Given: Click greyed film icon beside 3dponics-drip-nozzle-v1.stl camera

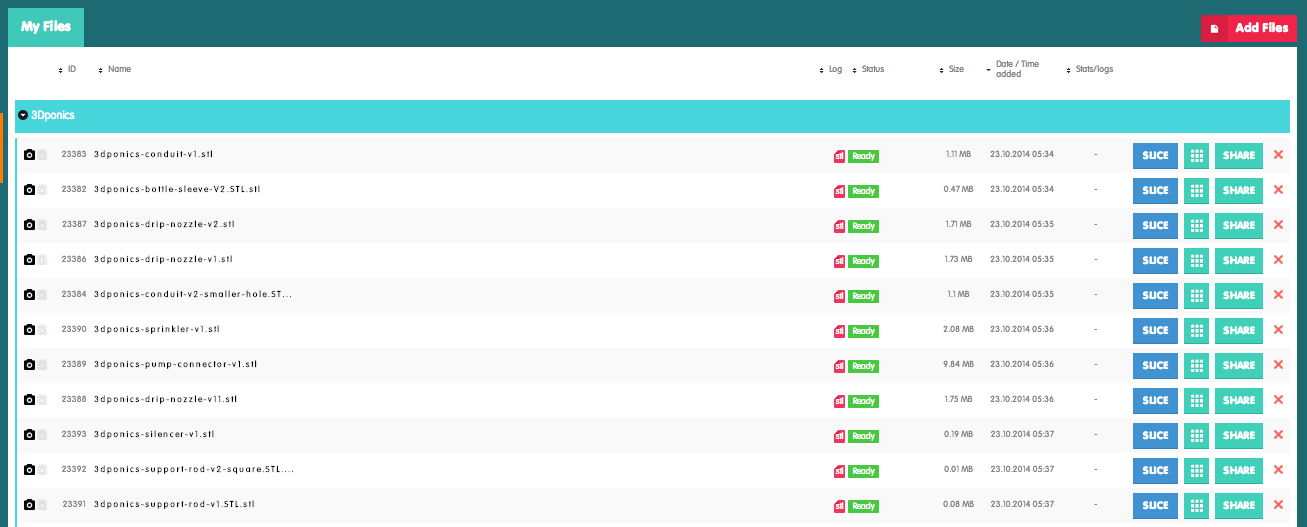Looking at the screenshot, I should tap(42, 260).
